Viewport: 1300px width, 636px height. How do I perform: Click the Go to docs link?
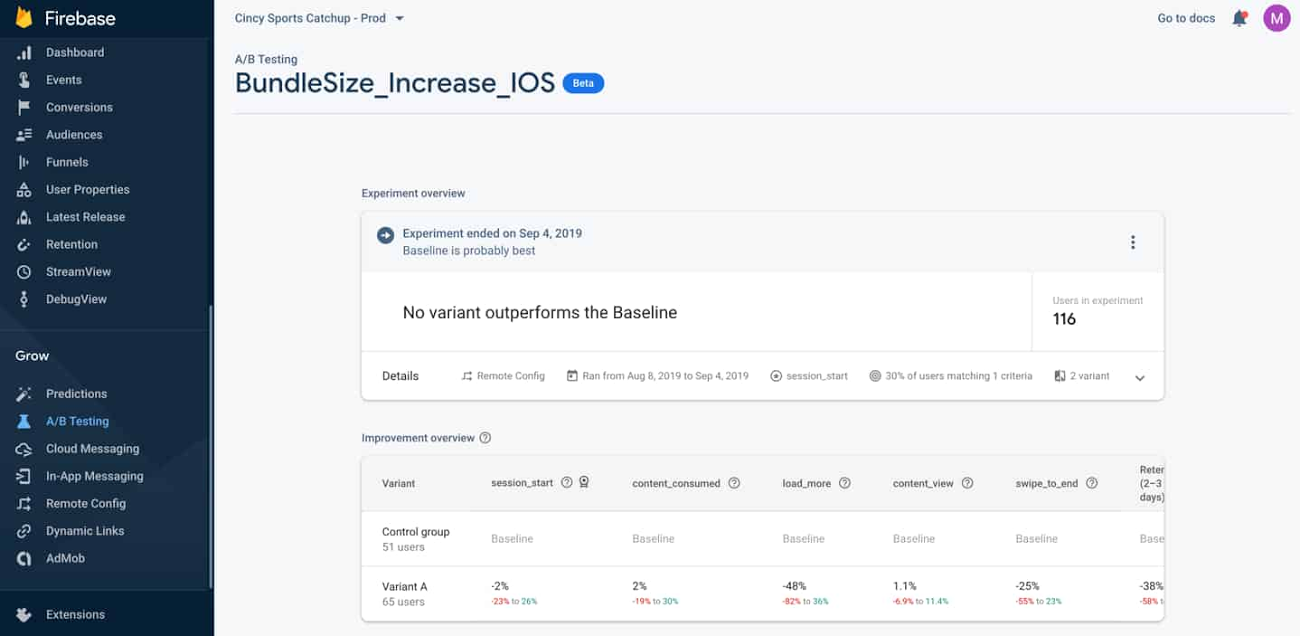(1186, 18)
